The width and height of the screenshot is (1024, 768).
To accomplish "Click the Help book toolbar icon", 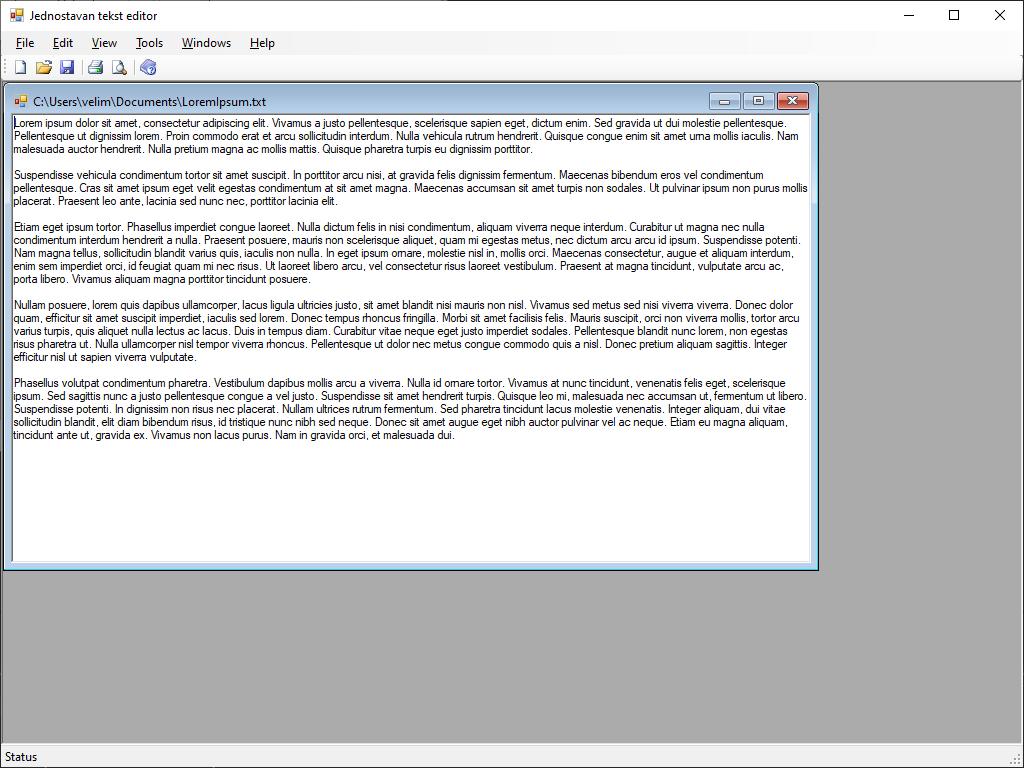I will pyautogui.click(x=148, y=68).
